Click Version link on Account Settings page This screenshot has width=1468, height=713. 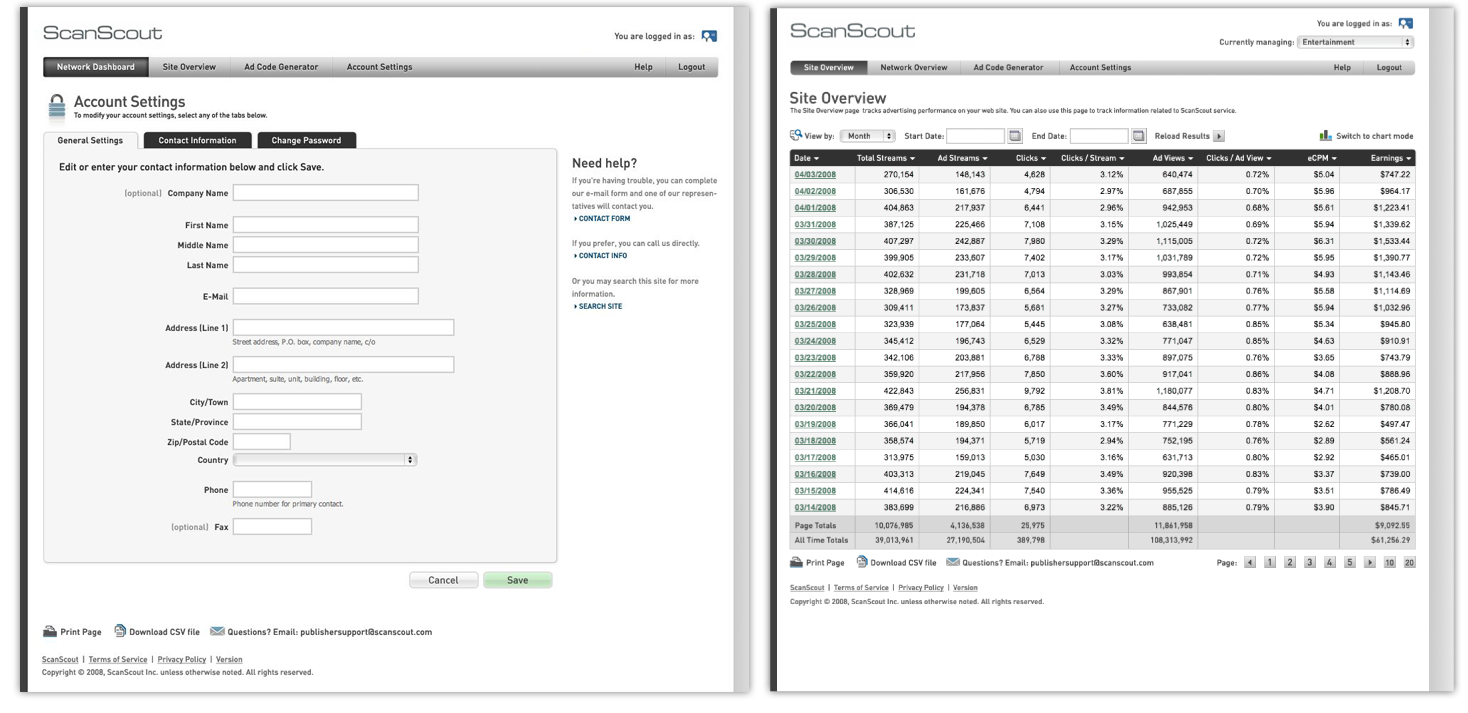pyautogui.click(x=229, y=660)
